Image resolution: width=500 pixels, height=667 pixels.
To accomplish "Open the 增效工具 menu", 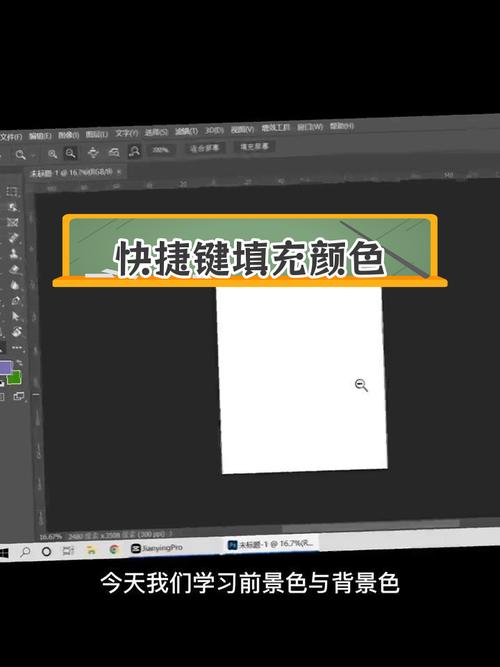I will 275,128.
